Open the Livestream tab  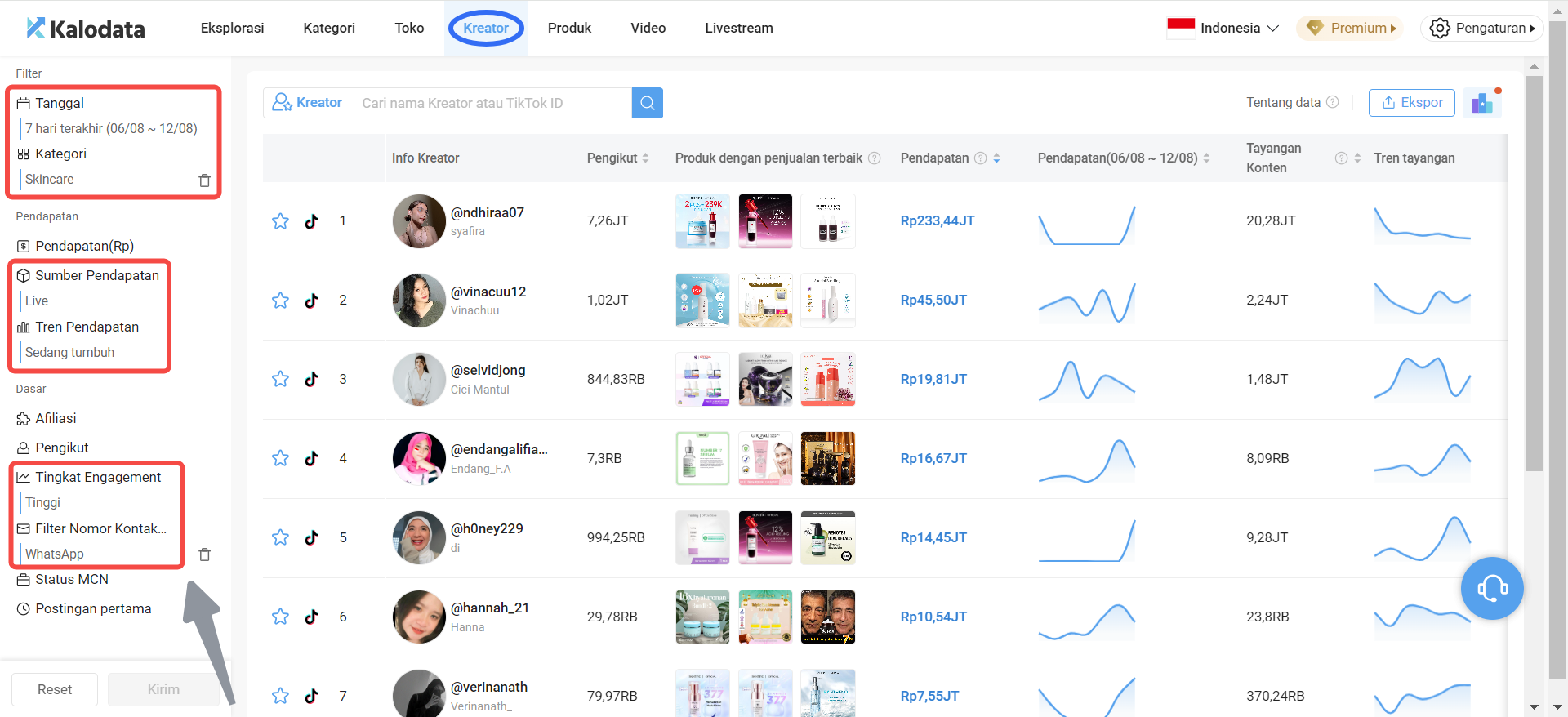click(738, 28)
